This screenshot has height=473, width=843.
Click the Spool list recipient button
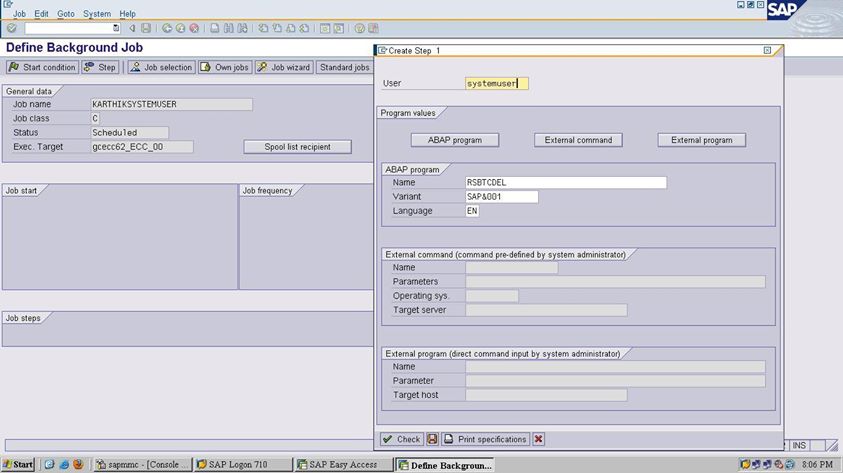pyautogui.click(x=297, y=147)
